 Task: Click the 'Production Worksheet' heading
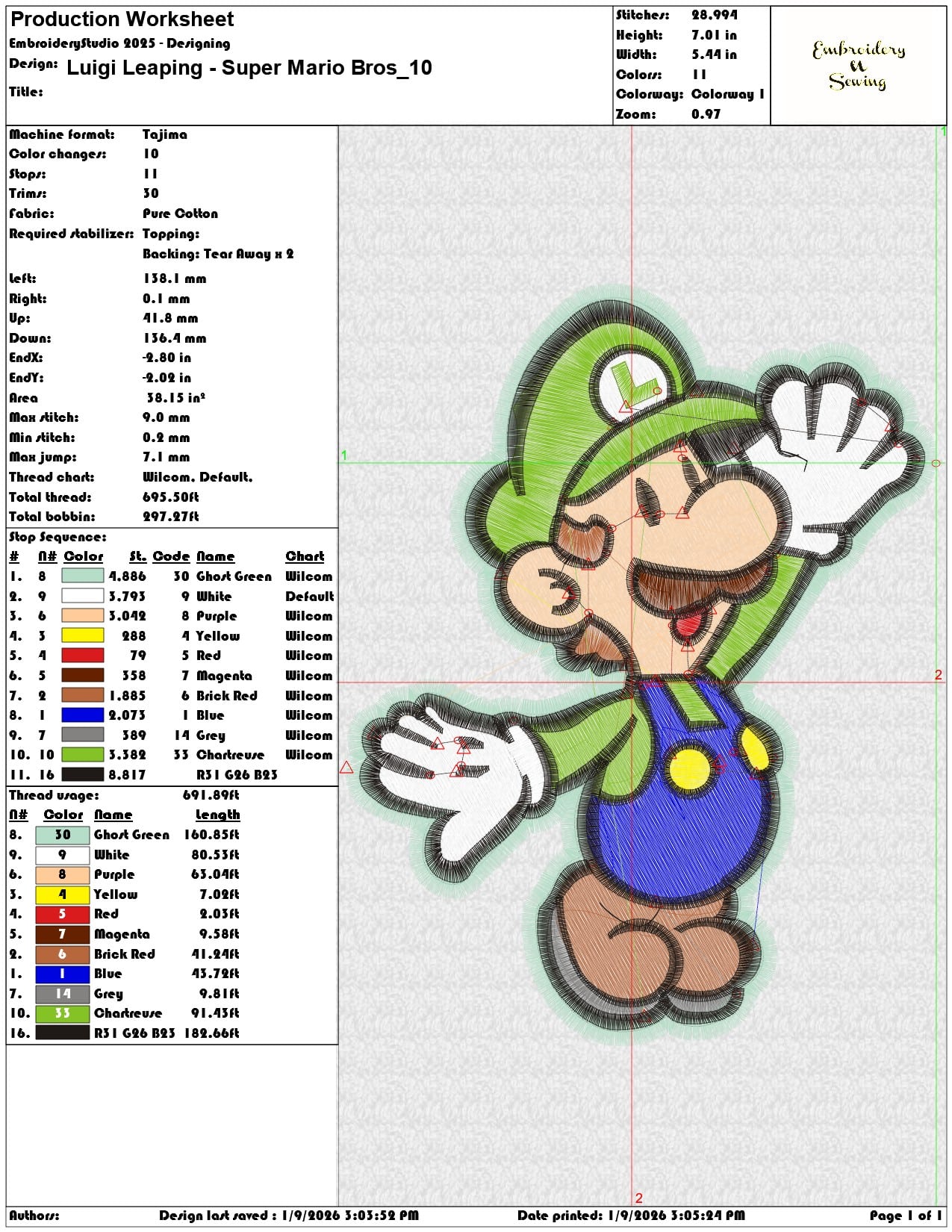122,19
